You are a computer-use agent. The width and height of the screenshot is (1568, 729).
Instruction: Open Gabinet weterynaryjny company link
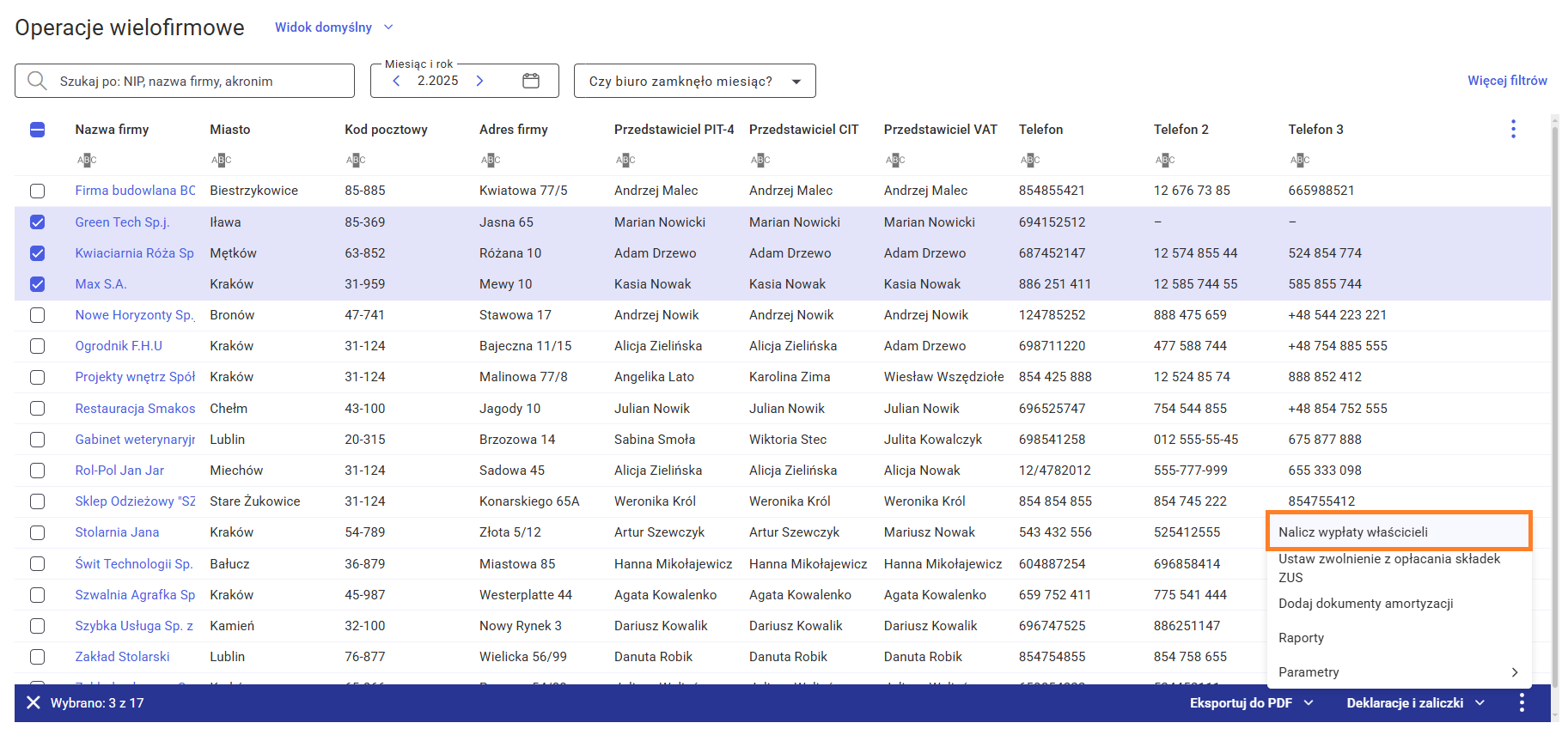pyautogui.click(x=135, y=440)
